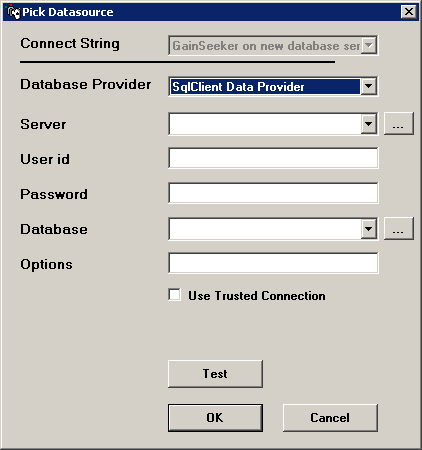This screenshot has height=450, width=422.
Task: Expand the Database dropdown arrow
Action: coord(368,229)
